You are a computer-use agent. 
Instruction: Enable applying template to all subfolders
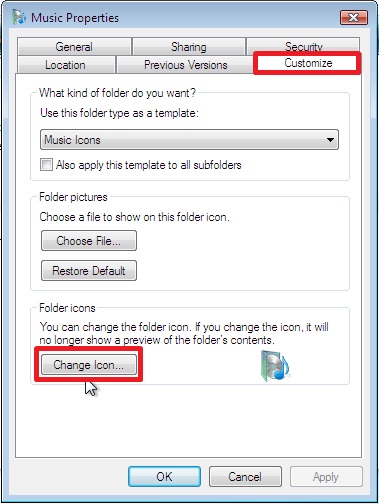46,165
